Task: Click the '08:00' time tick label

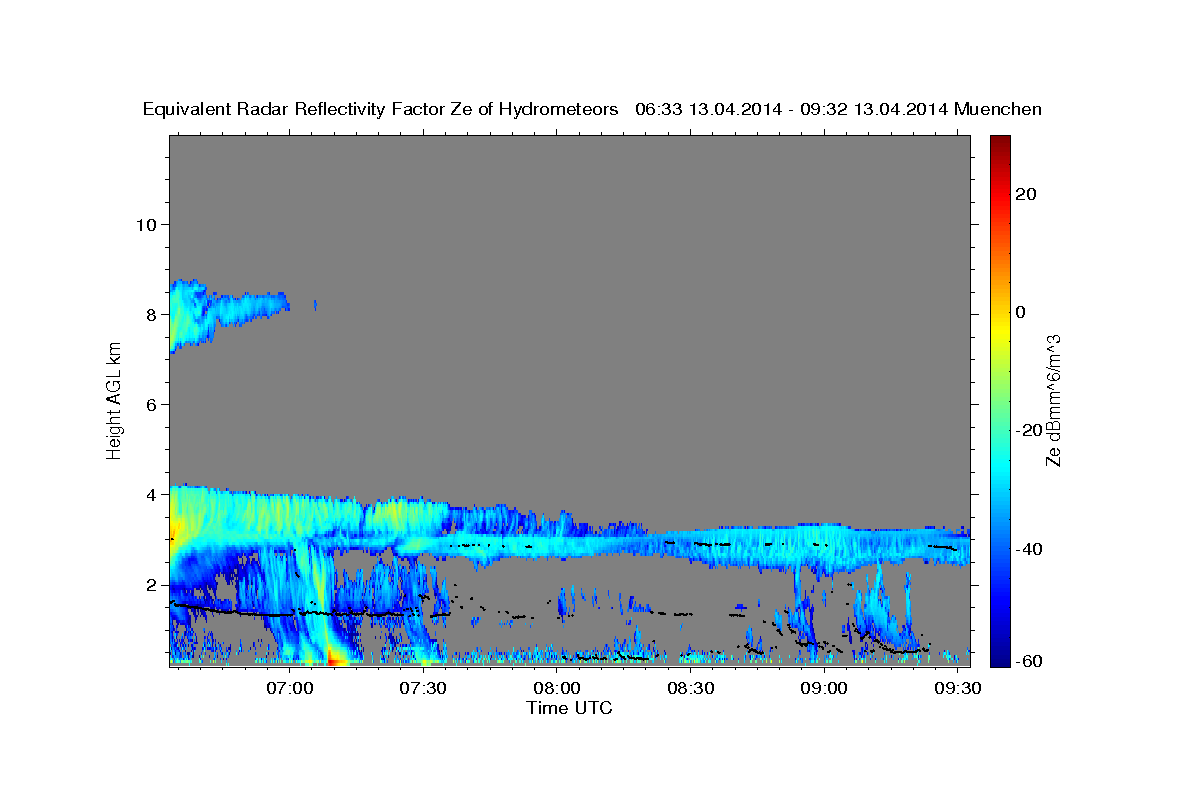Action: pyautogui.click(x=557, y=688)
